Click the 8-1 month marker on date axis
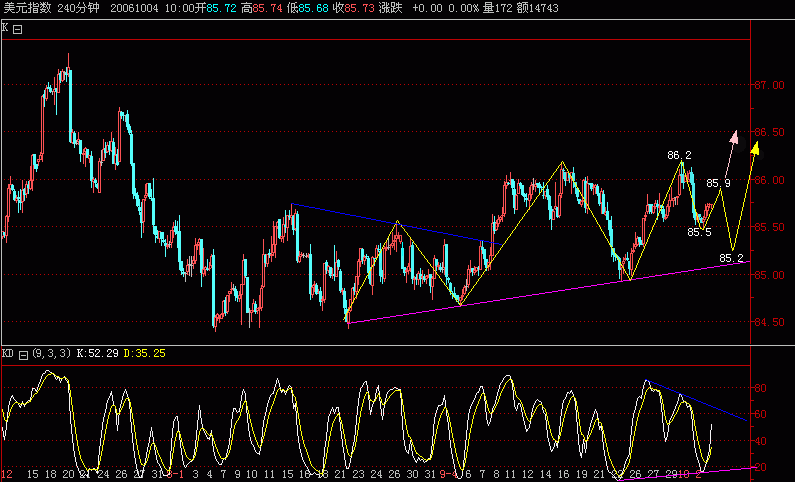 click(x=175, y=474)
